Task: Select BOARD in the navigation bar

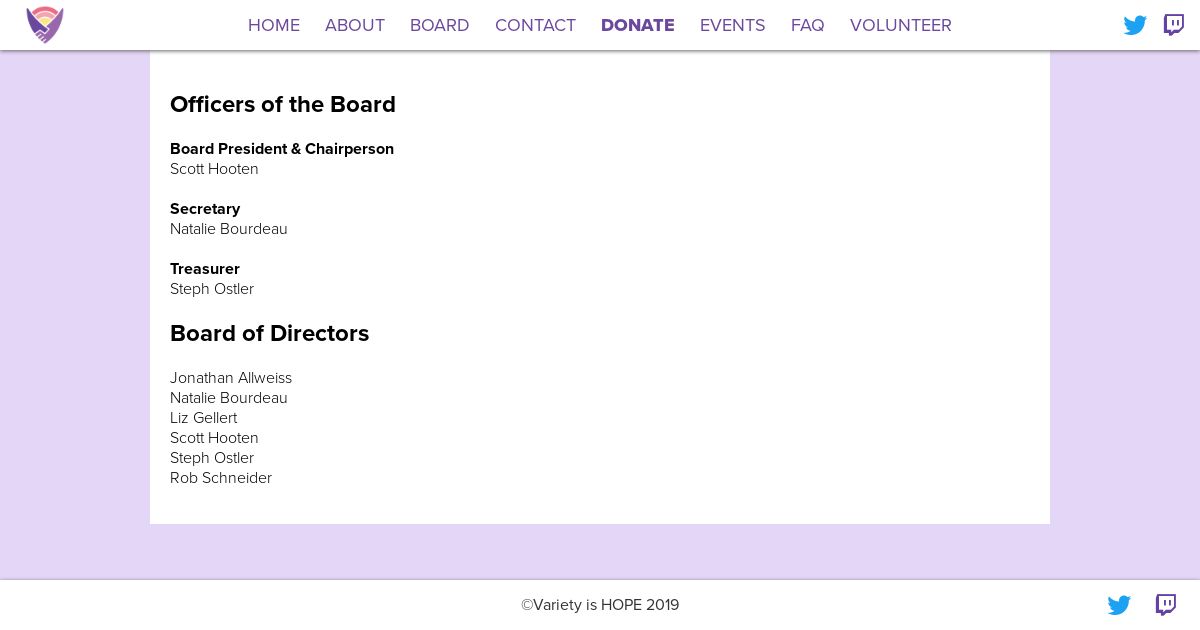Action: tap(440, 25)
